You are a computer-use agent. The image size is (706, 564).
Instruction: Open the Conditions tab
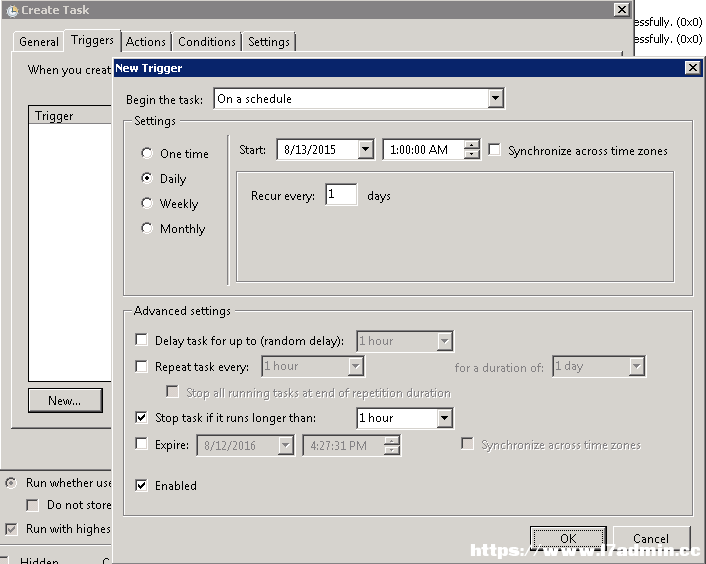[x=207, y=42]
